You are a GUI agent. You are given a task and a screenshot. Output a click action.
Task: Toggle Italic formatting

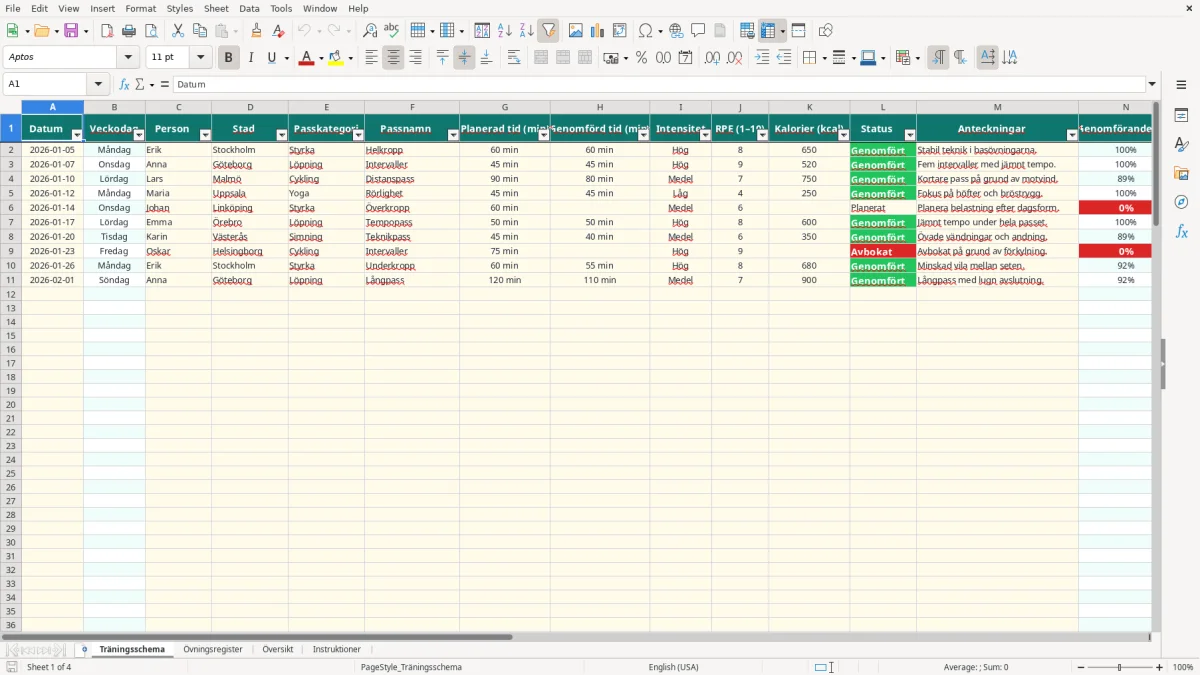coord(250,58)
